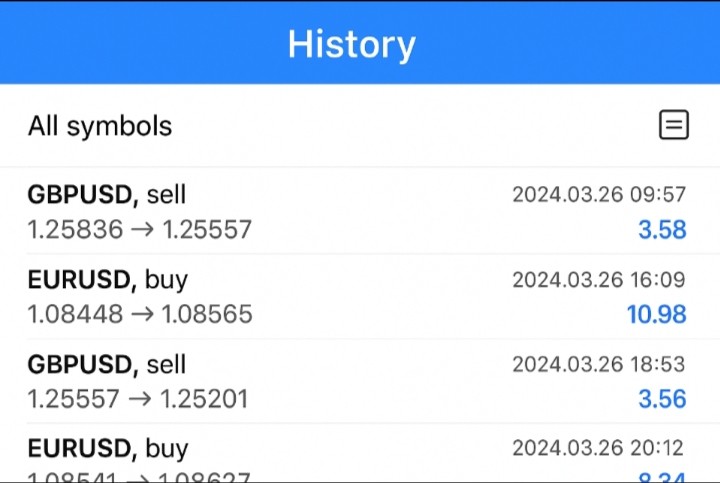Open the GBPUSD sell trade from 18:53
The image size is (720, 483).
coord(106,364)
